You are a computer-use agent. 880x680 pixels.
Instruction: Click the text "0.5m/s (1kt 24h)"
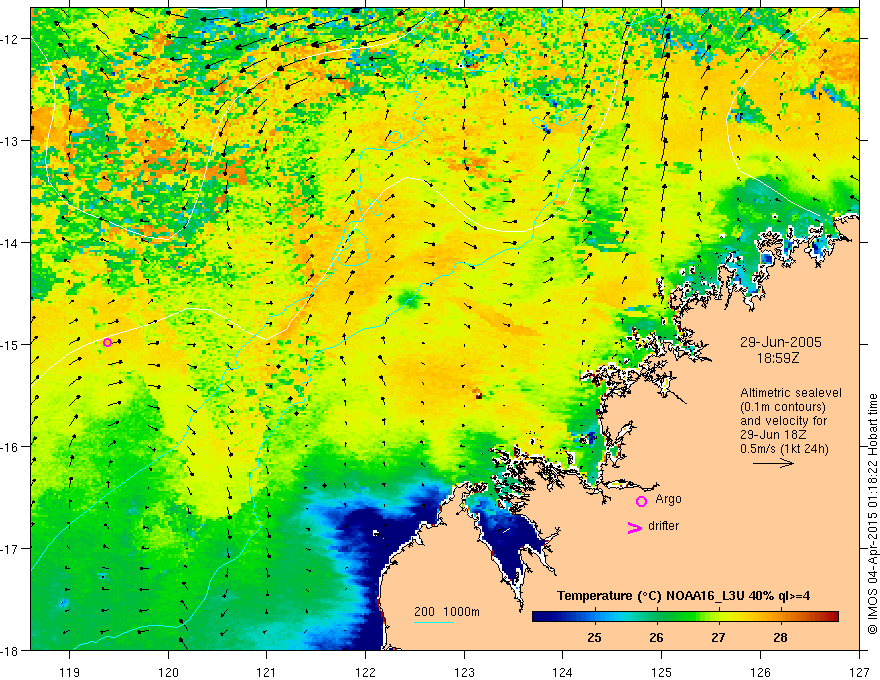tap(784, 449)
